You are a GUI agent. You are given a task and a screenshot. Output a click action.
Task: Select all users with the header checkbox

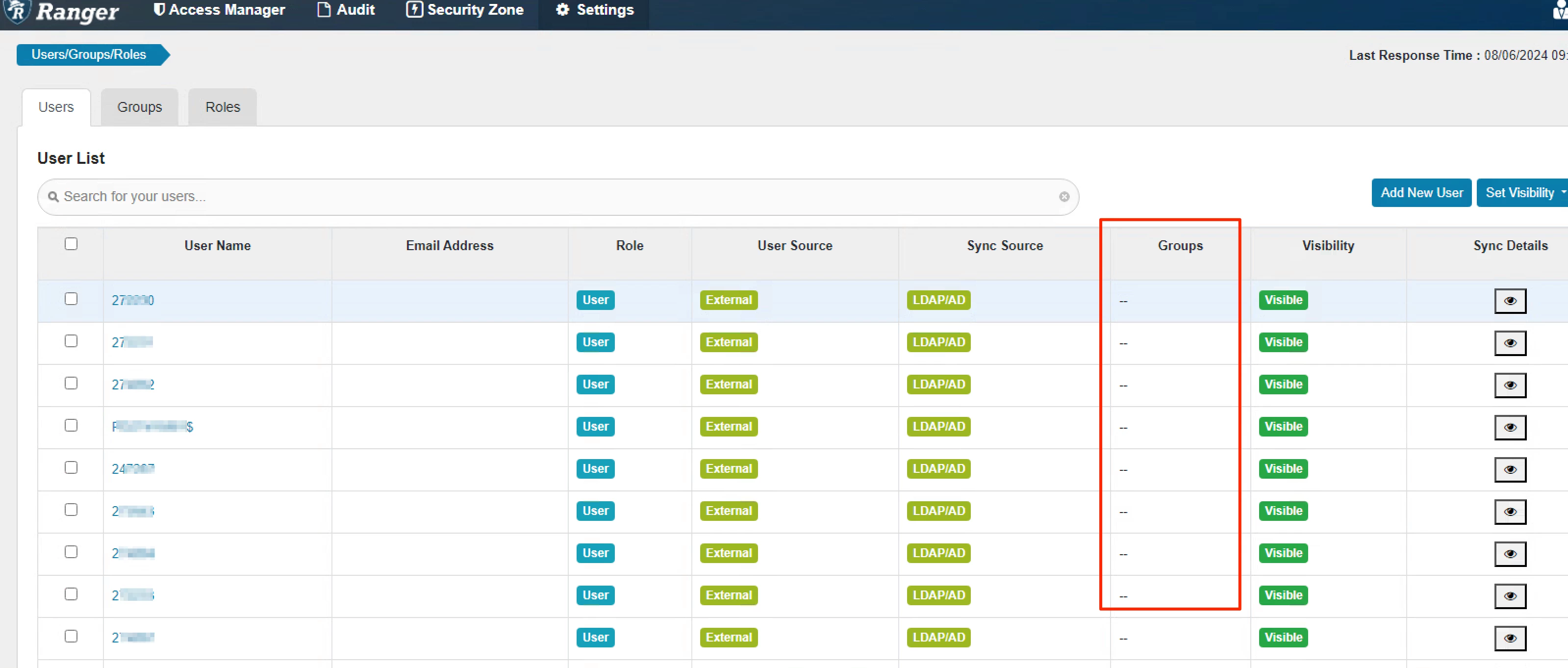pos(71,244)
